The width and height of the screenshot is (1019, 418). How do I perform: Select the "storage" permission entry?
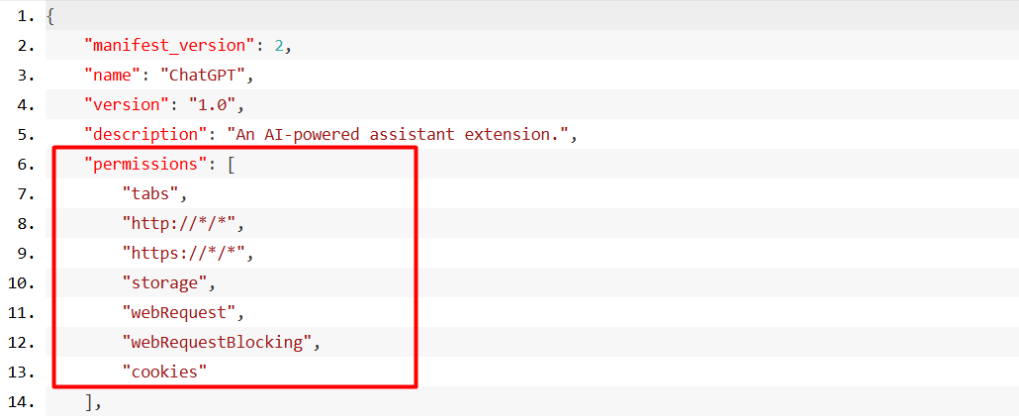tap(165, 283)
